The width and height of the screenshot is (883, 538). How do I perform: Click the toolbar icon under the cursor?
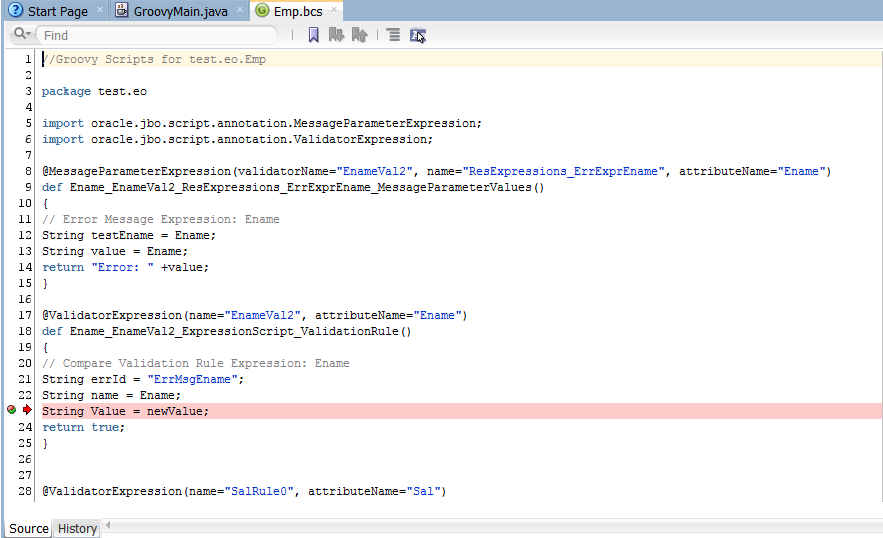tap(417, 35)
